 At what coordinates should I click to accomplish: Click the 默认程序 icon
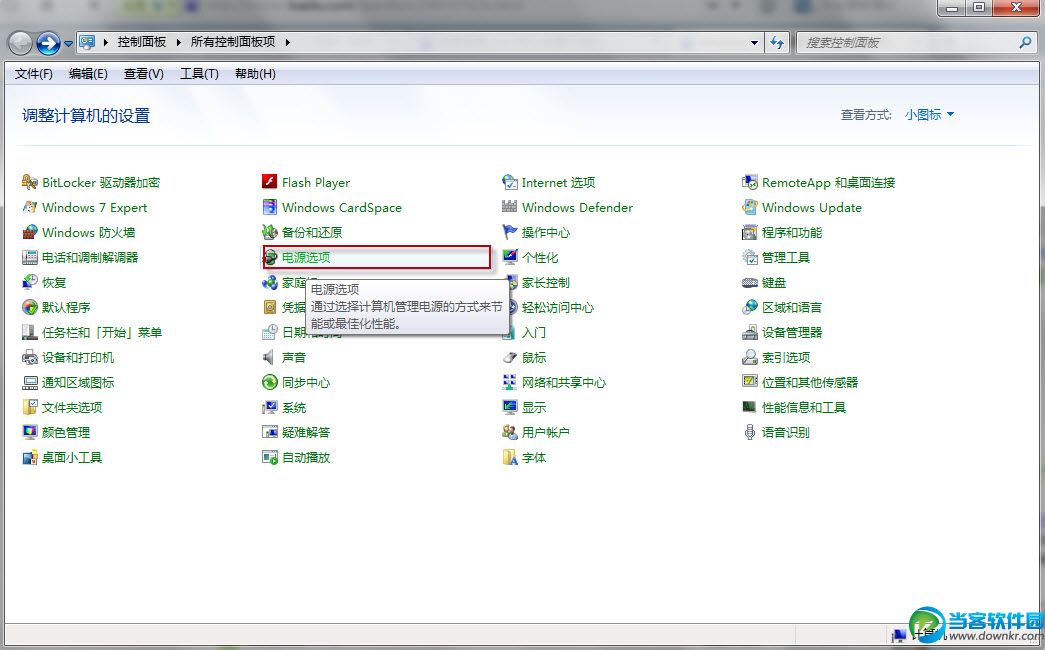pyautogui.click(x=29, y=307)
